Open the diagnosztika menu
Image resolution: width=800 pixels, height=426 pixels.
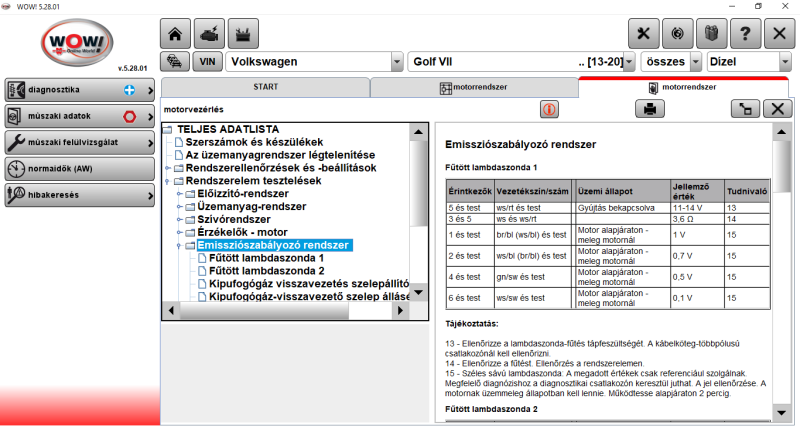[x=80, y=90]
